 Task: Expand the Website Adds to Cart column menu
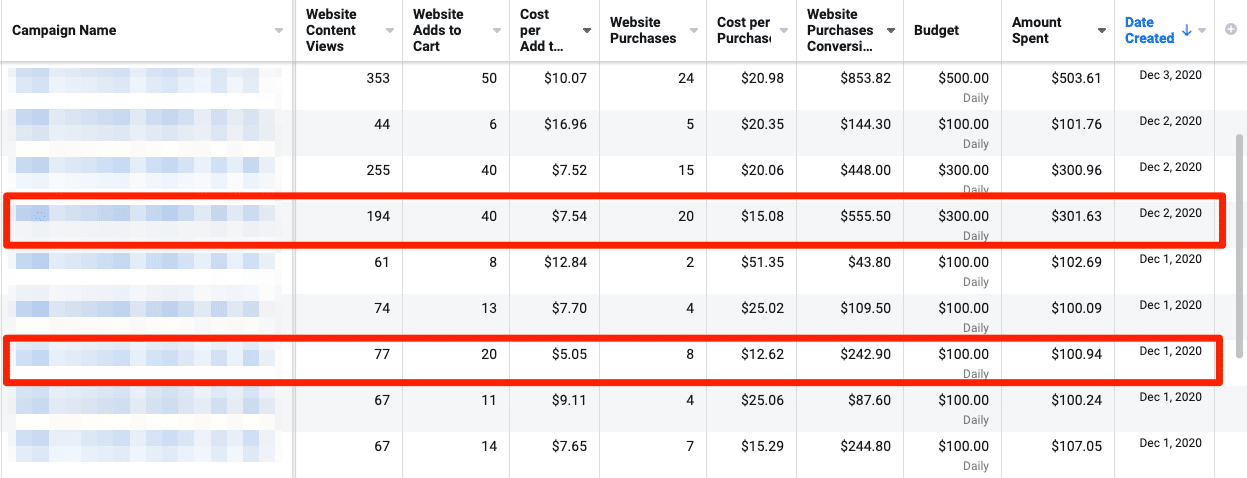(496, 31)
